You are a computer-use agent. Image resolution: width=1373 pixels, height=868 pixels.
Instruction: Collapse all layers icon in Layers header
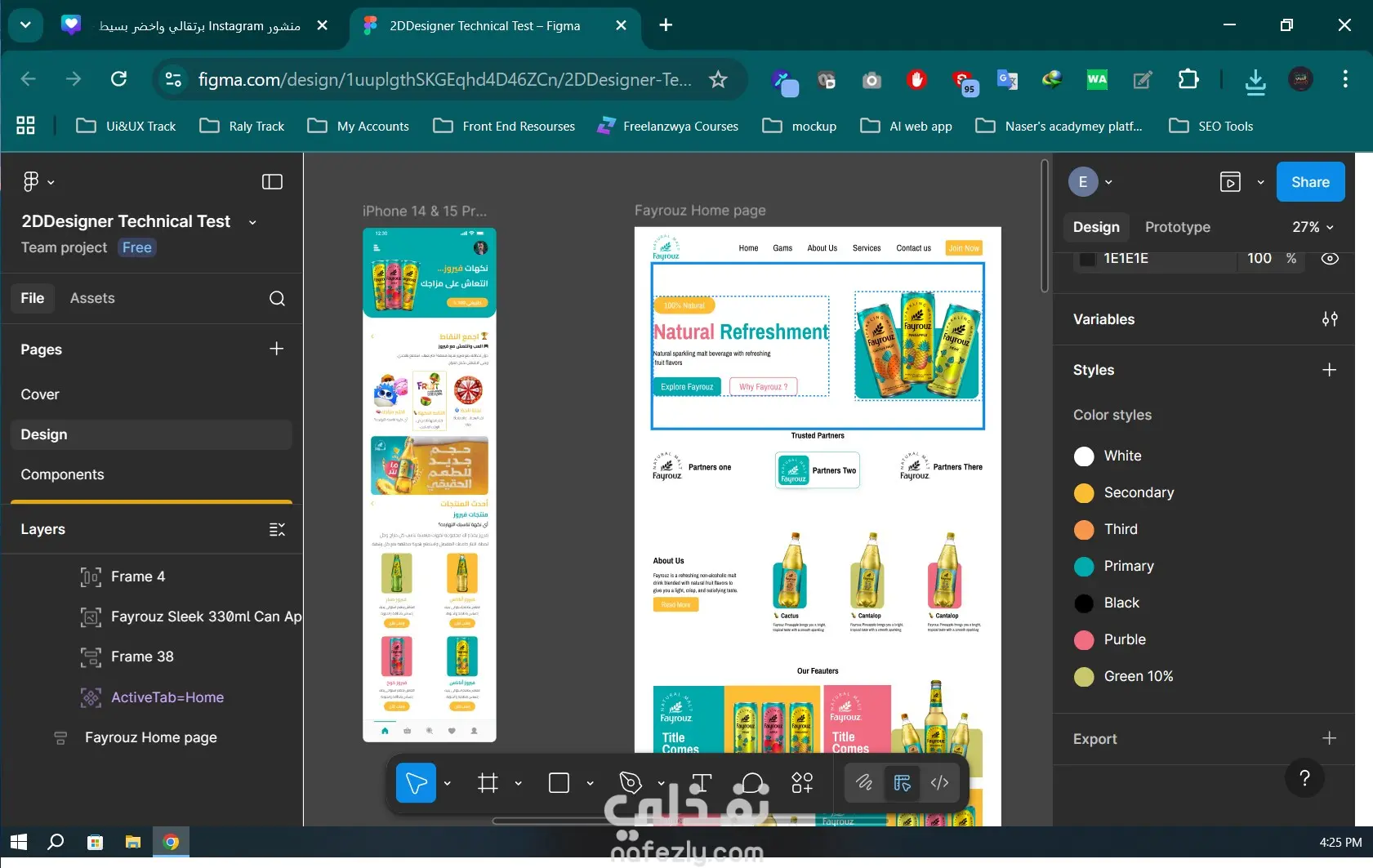click(x=277, y=529)
